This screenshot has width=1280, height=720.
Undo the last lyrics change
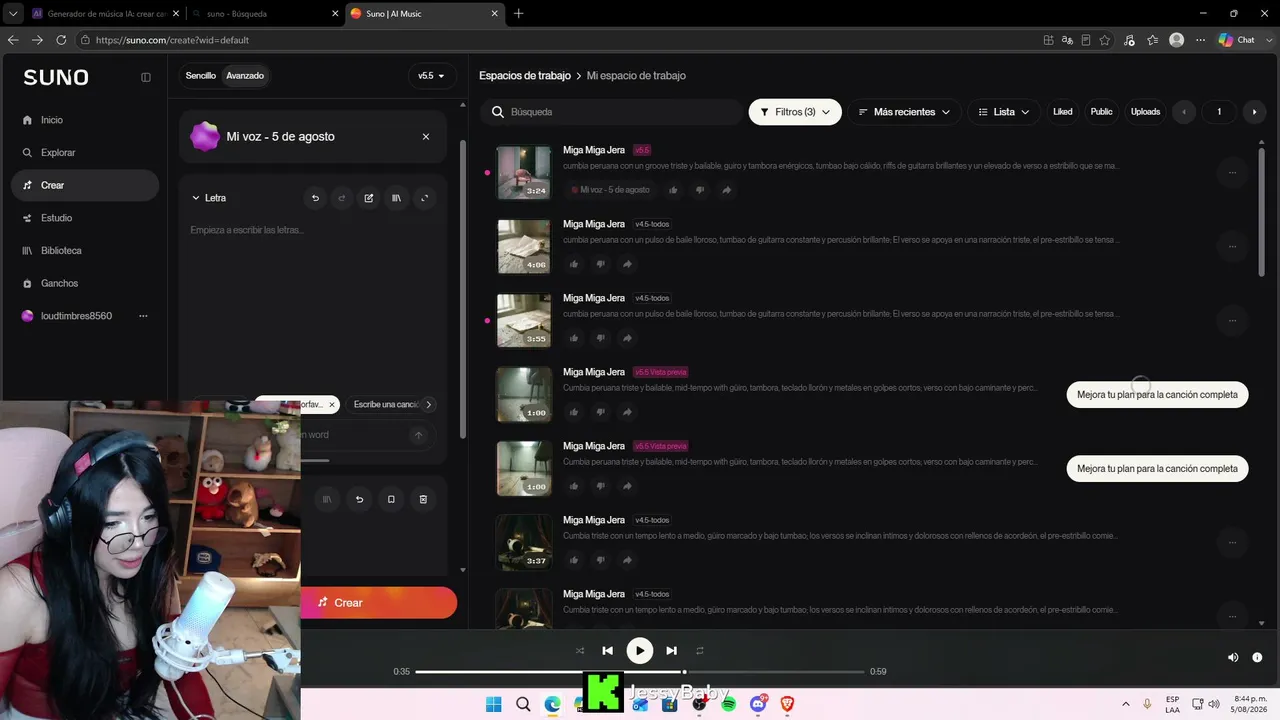[x=315, y=198]
